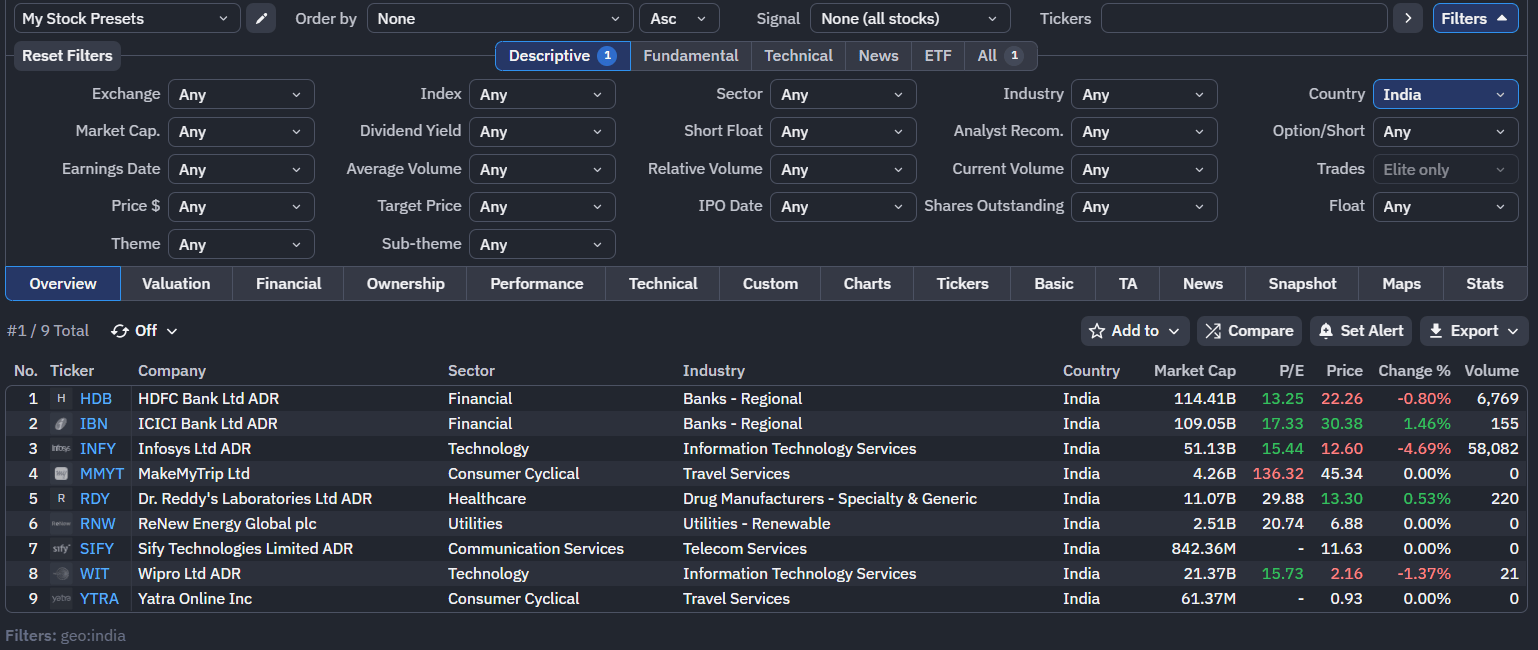Click the Sify logo icon

click(61, 549)
